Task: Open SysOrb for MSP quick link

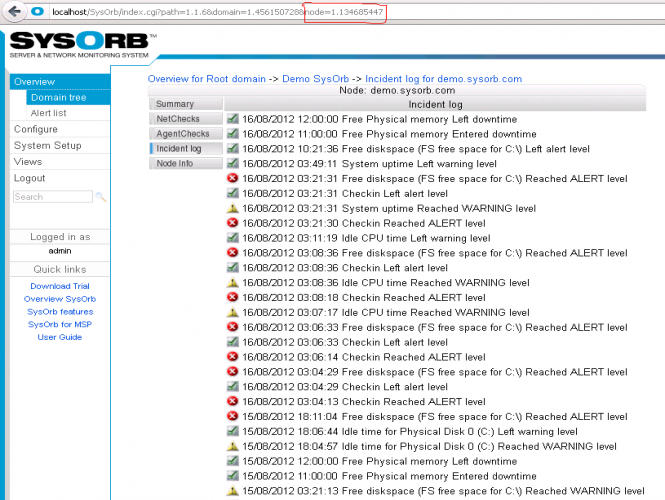Action: click(60, 324)
